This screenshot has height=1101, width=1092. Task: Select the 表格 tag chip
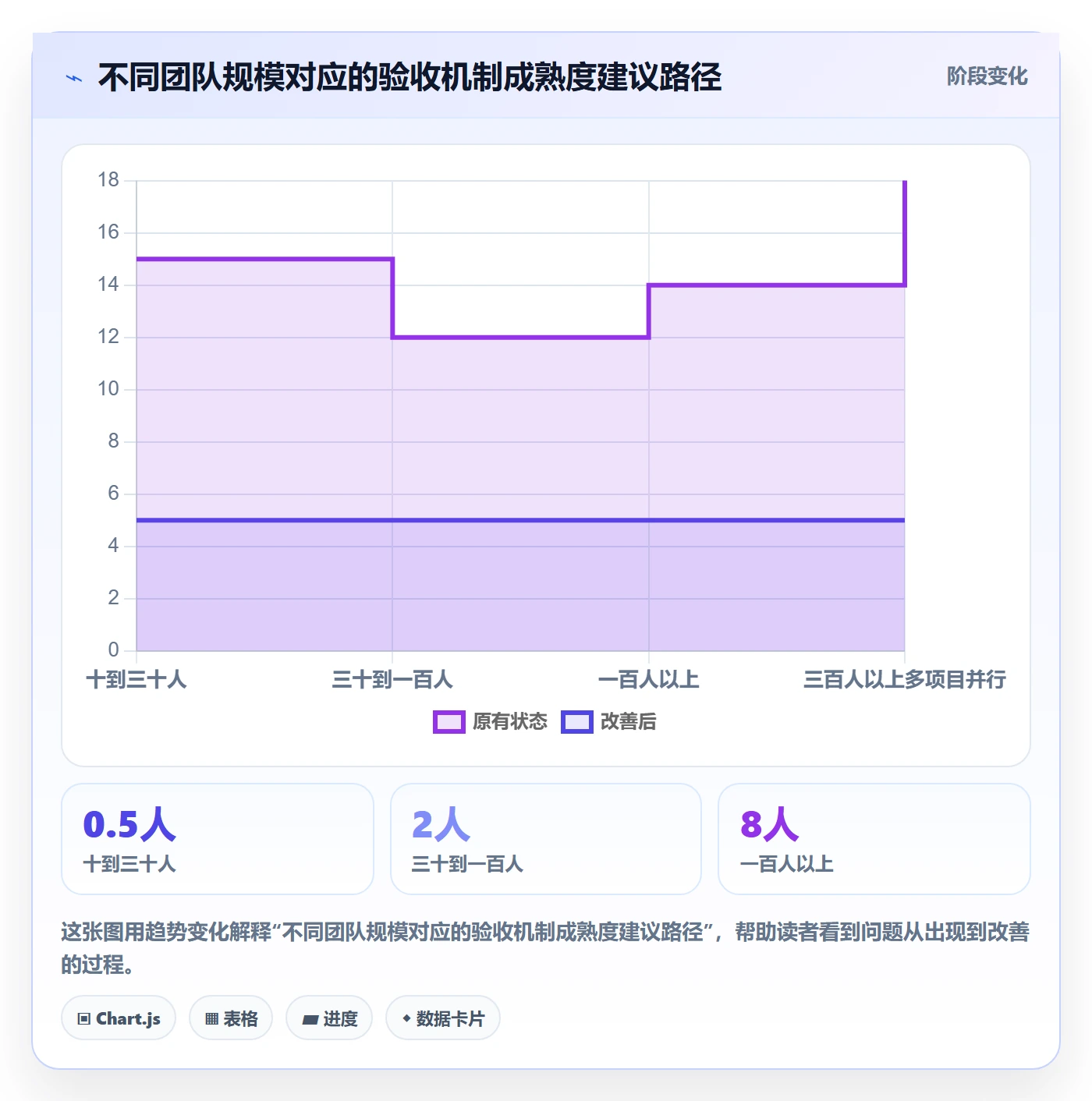click(231, 1018)
